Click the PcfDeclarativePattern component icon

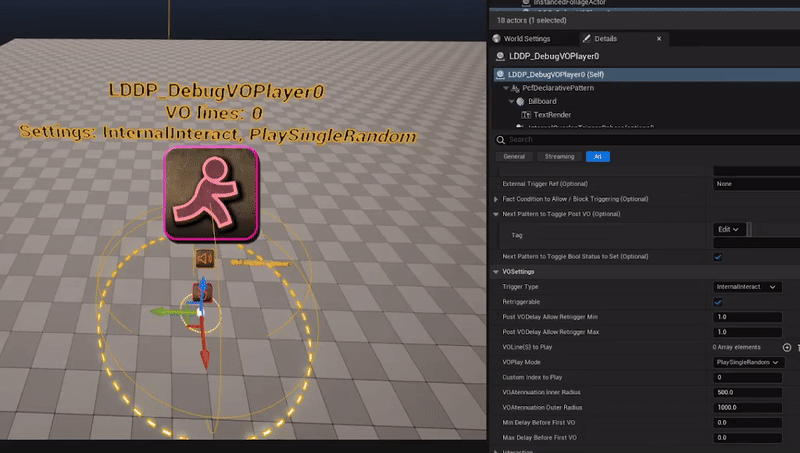pos(515,88)
